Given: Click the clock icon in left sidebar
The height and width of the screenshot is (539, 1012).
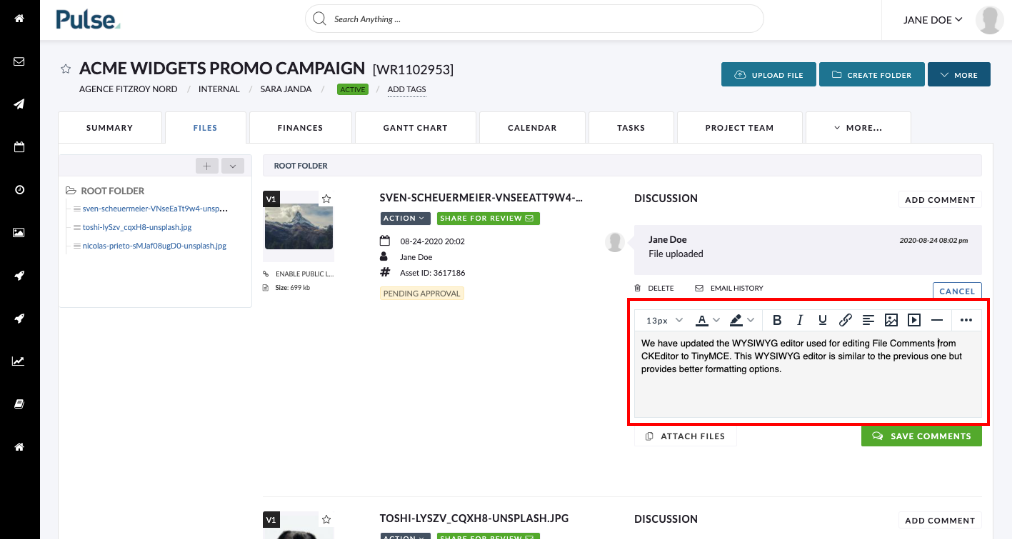Looking at the screenshot, I should point(19,190).
